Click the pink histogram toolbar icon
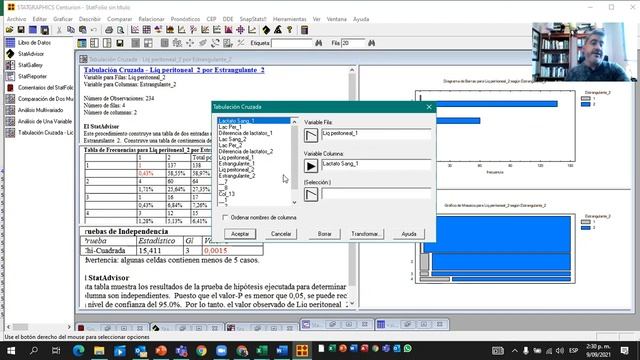 point(229,30)
